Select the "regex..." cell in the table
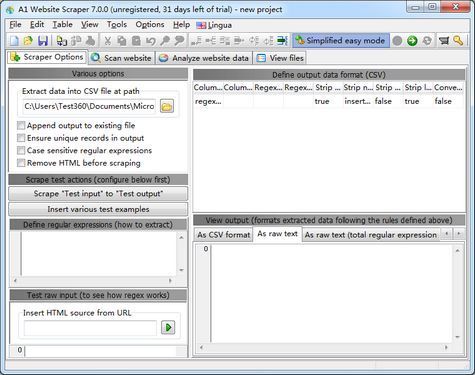This screenshot has width=475, height=375. click(x=208, y=101)
